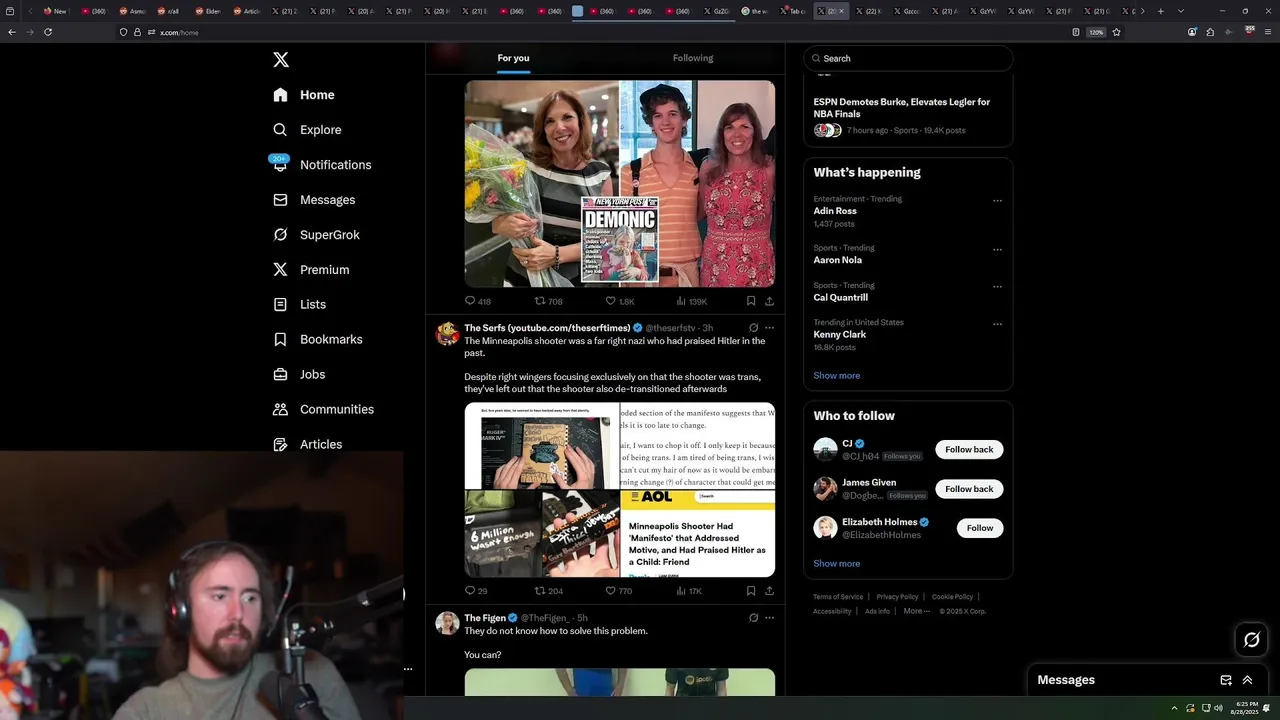Image resolution: width=1280 pixels, height=720 pixels.
Task: Share The Serfs post
Action: coord(769,591)
